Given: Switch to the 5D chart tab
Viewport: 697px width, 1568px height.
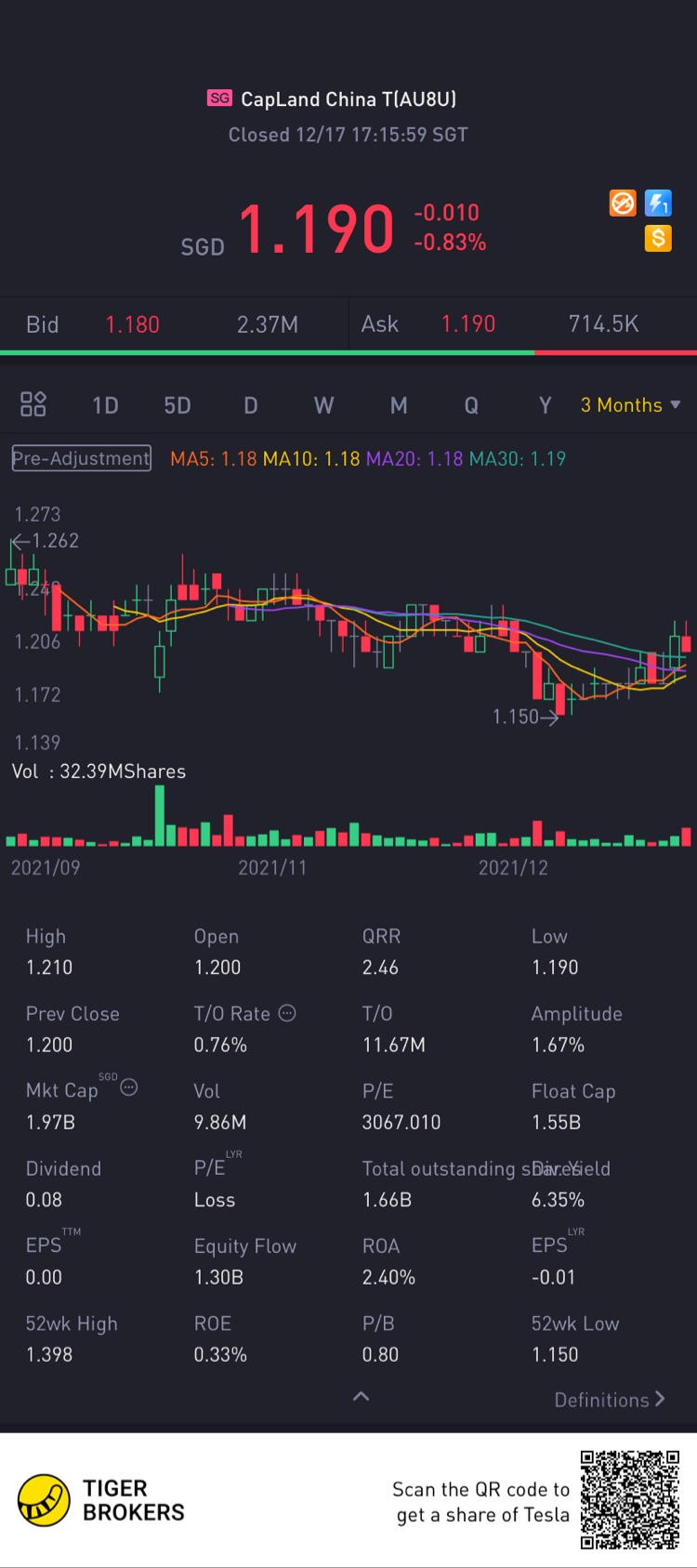Looking at the screenshot, I should coord(177,405).
